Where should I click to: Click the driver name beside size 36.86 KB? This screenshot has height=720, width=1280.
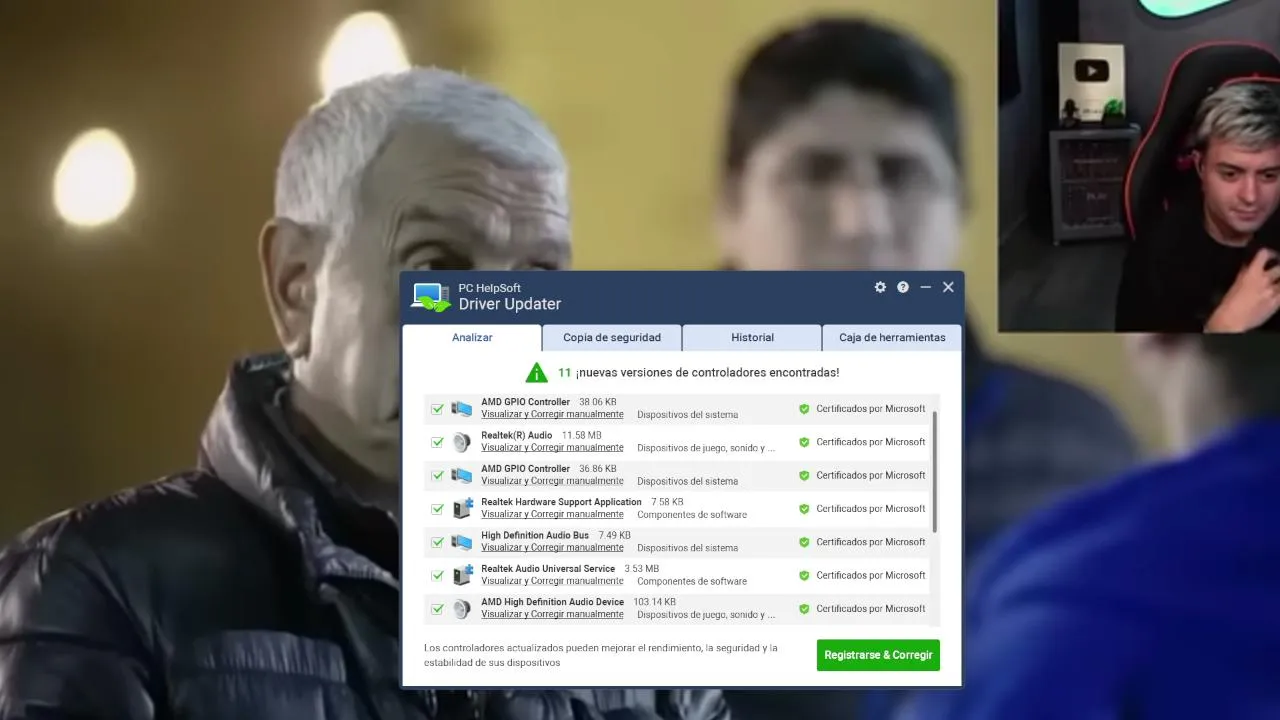pyautogui.click(x=525, y=469)
